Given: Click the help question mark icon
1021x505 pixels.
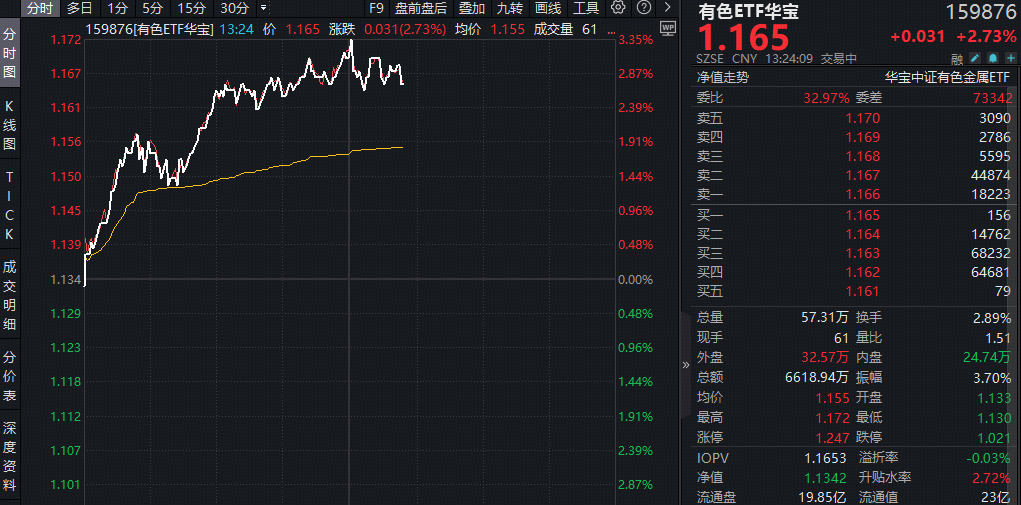Looking at the screenshot, I should pos(643,8).
